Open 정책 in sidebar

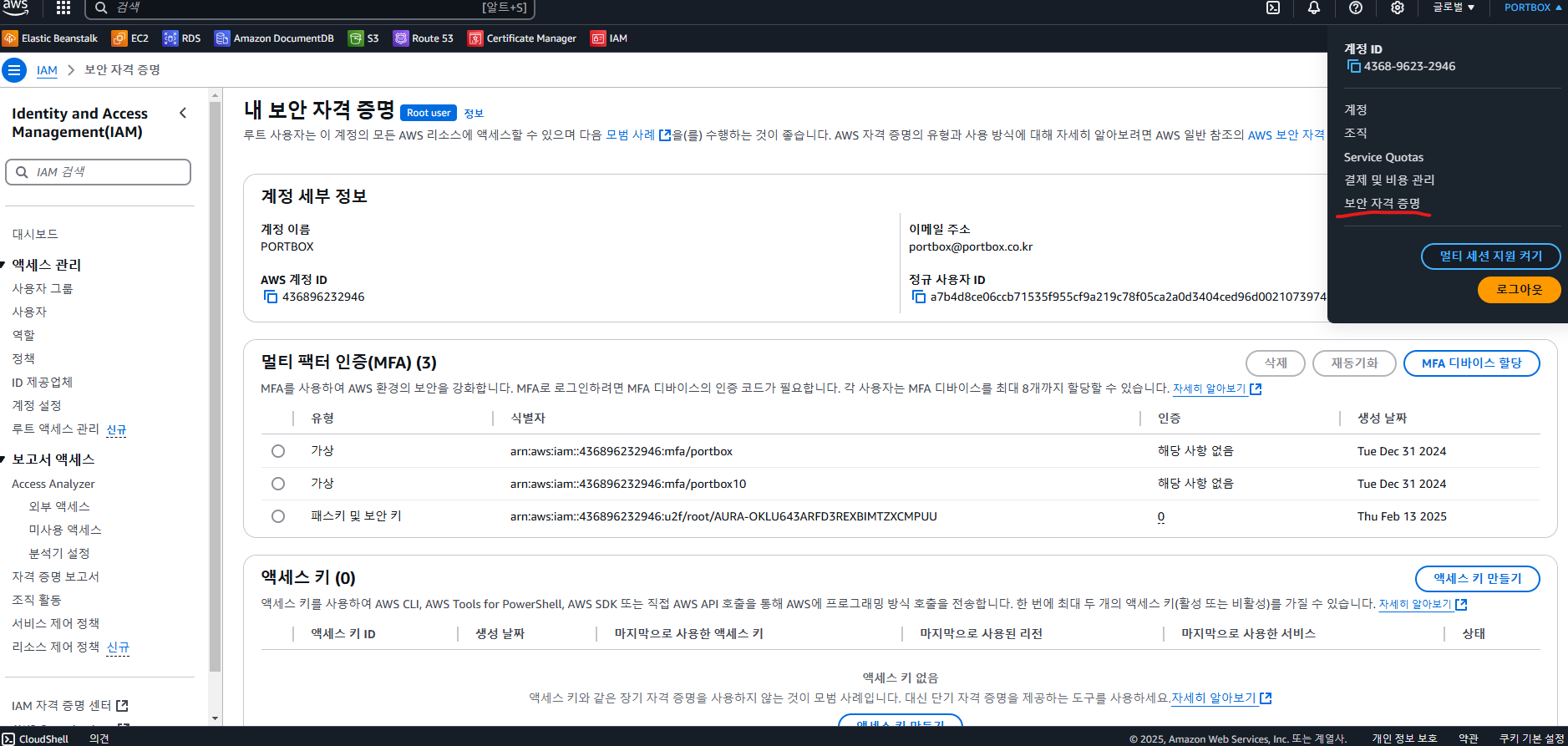point(23,358)
